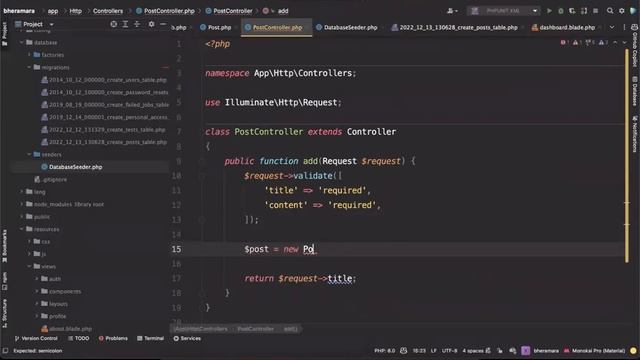Screen dimensions: 640x360
Task: Run the current configuration with the play icon
Action: pyautogui.click(x=549, y=11)
